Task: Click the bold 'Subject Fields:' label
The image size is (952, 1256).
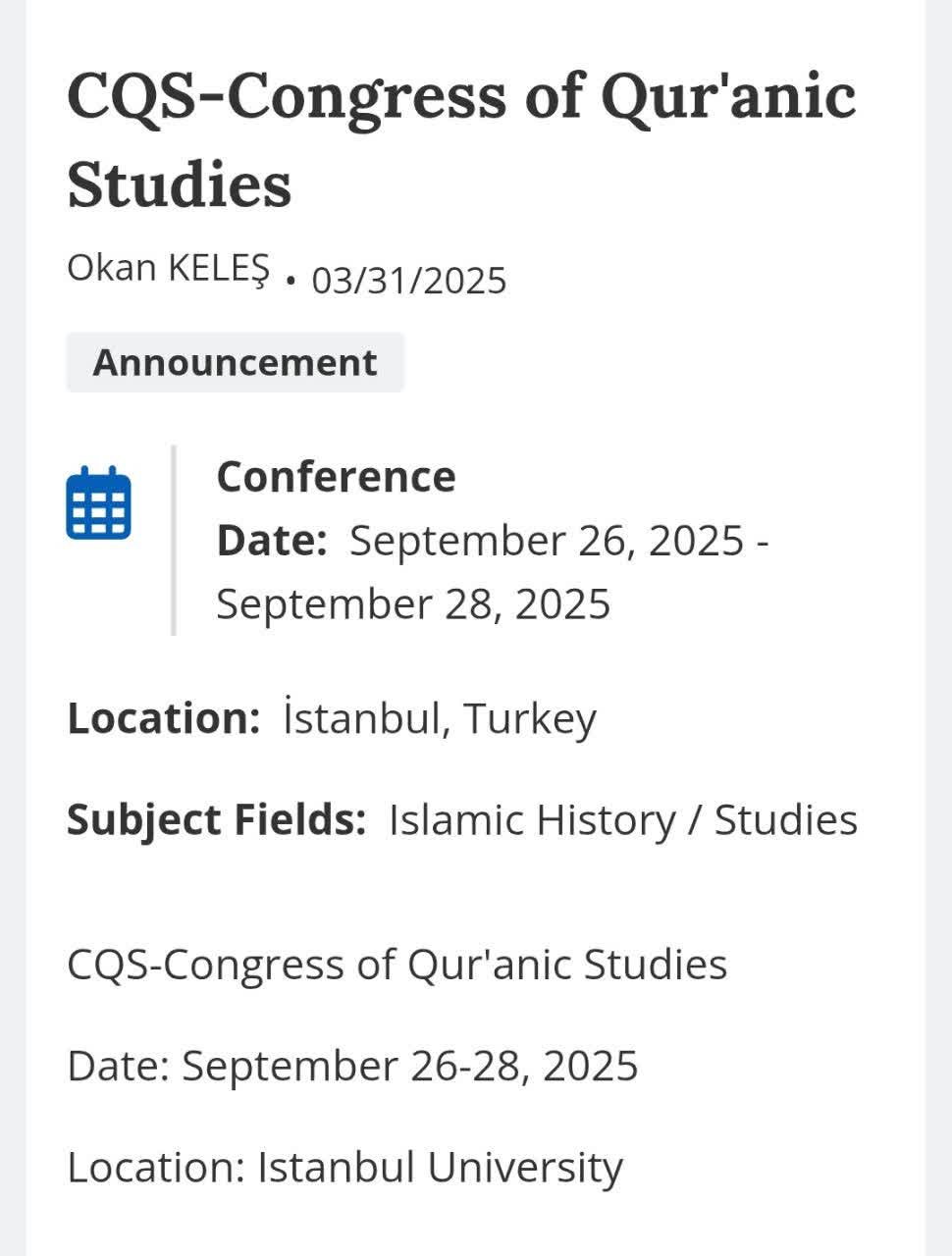Action: point(216,819)
